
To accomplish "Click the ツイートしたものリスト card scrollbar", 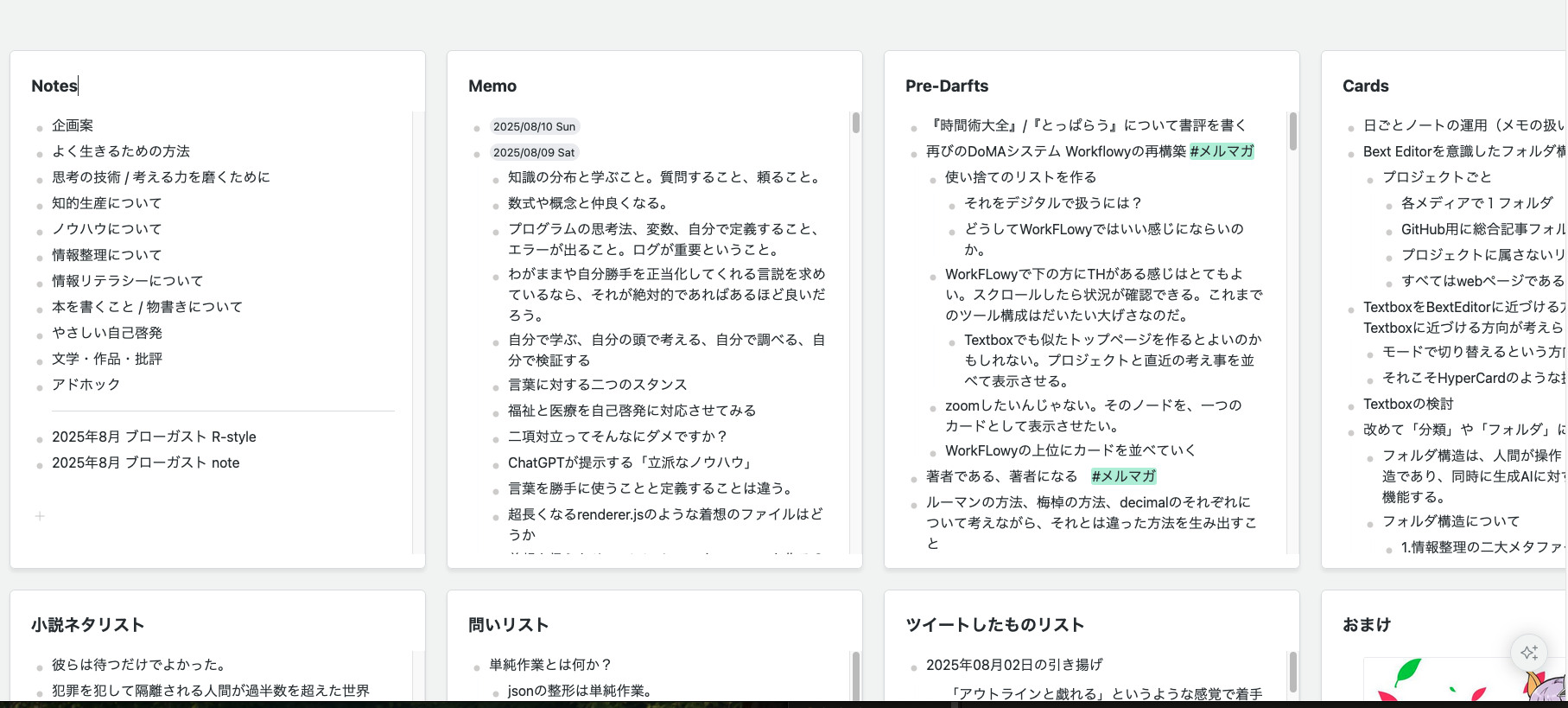I will point(1293,673).
